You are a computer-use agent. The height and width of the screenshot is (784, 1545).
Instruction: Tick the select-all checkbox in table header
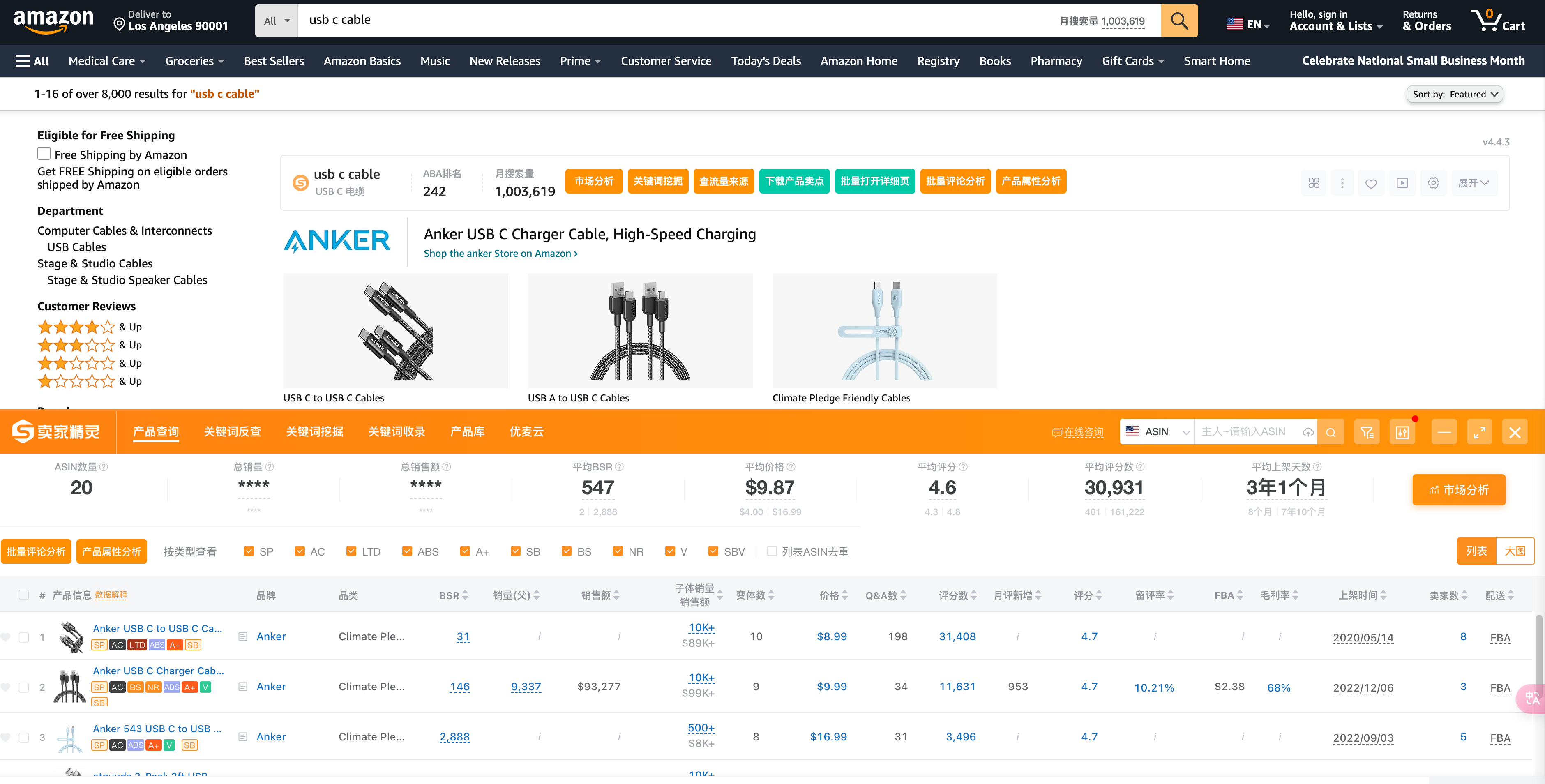click(24, 595)
